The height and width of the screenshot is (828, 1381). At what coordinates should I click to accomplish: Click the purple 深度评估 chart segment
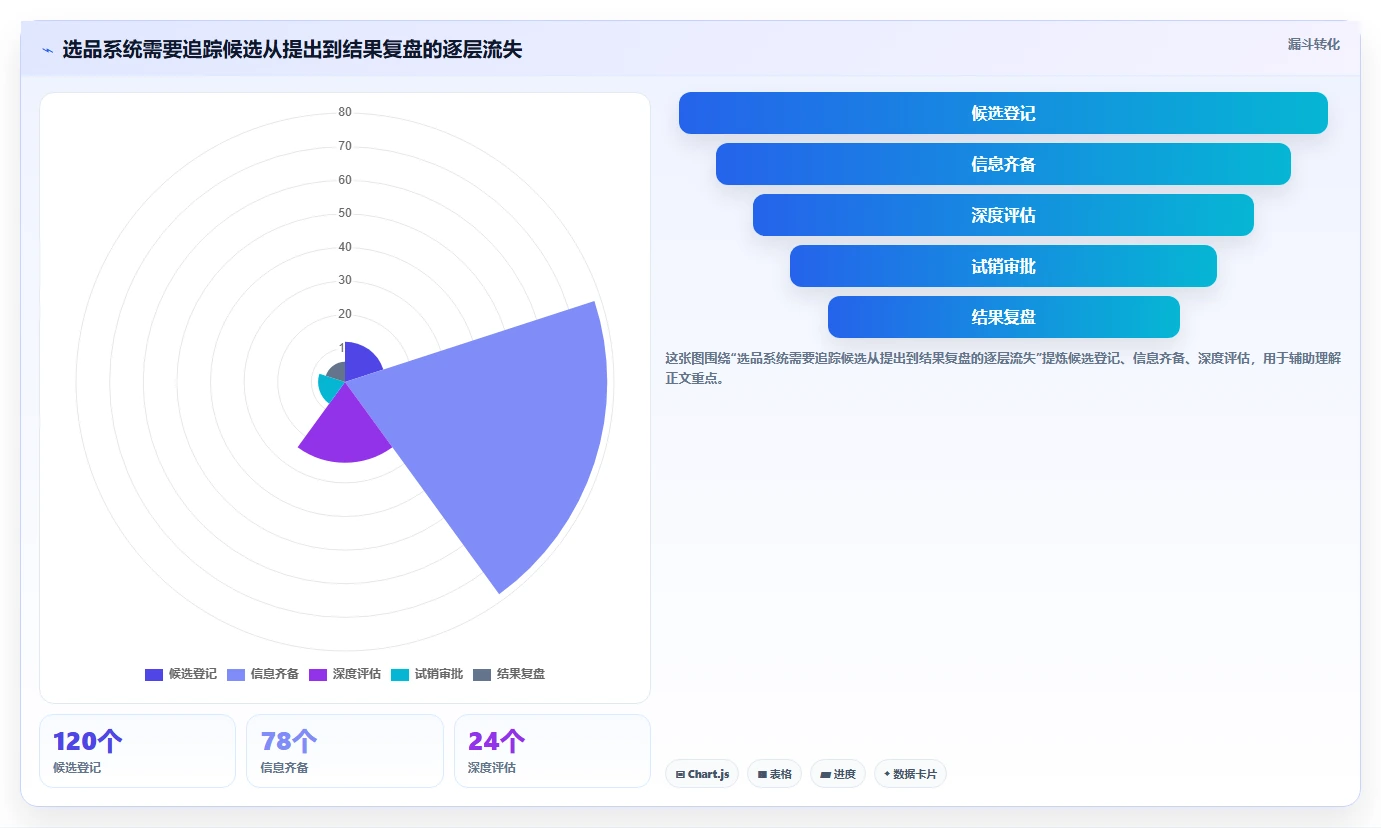point(345,432)
